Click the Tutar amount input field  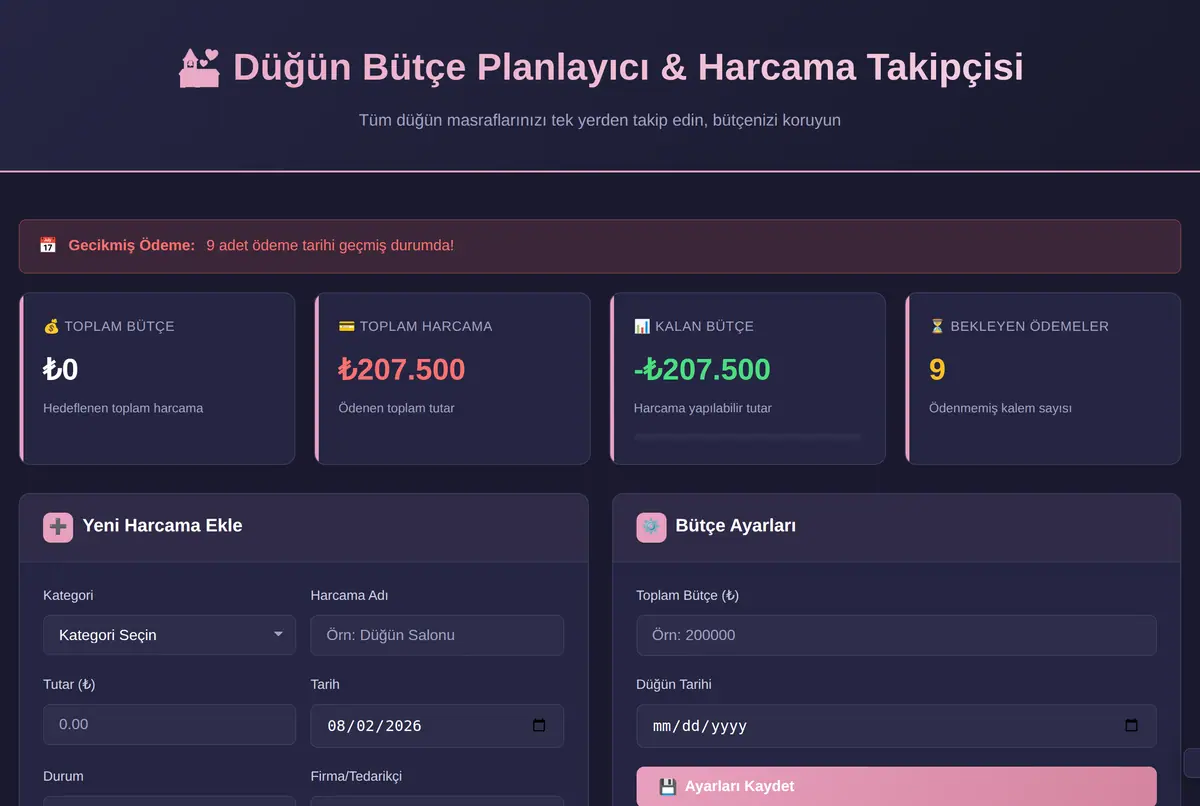tap(169, 725)
